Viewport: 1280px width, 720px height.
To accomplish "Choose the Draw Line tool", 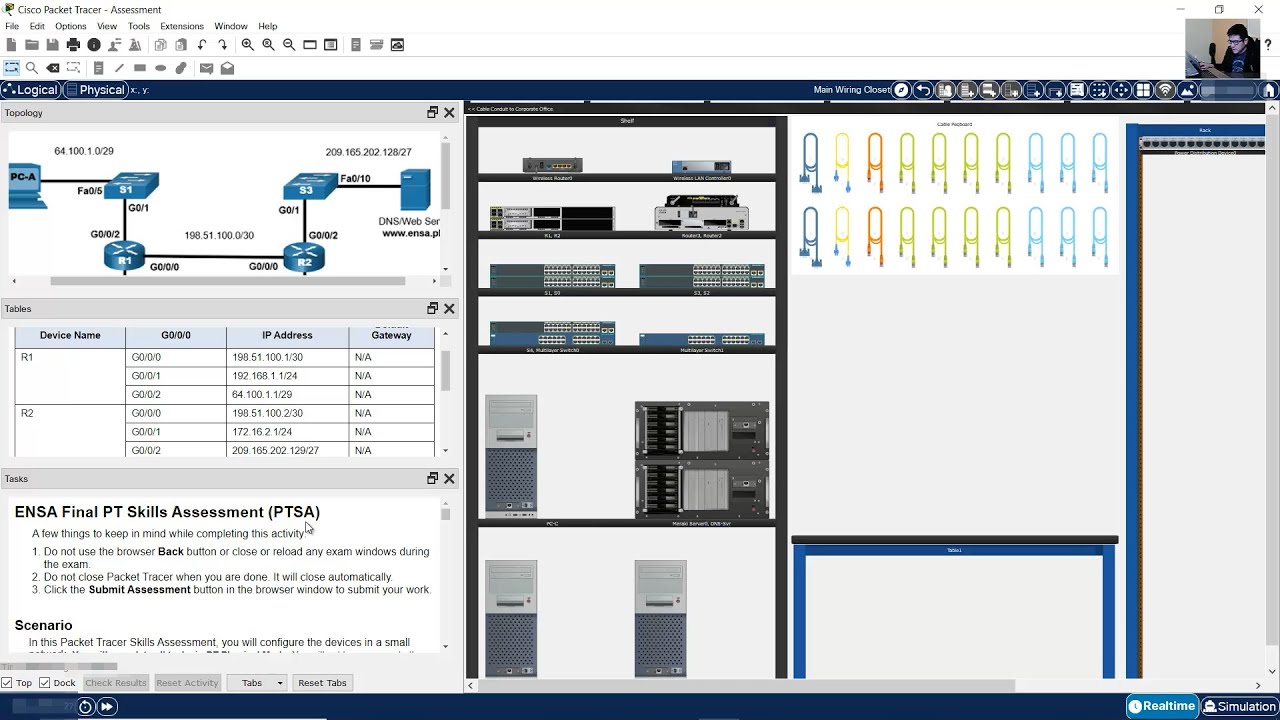I will [119, 68].
